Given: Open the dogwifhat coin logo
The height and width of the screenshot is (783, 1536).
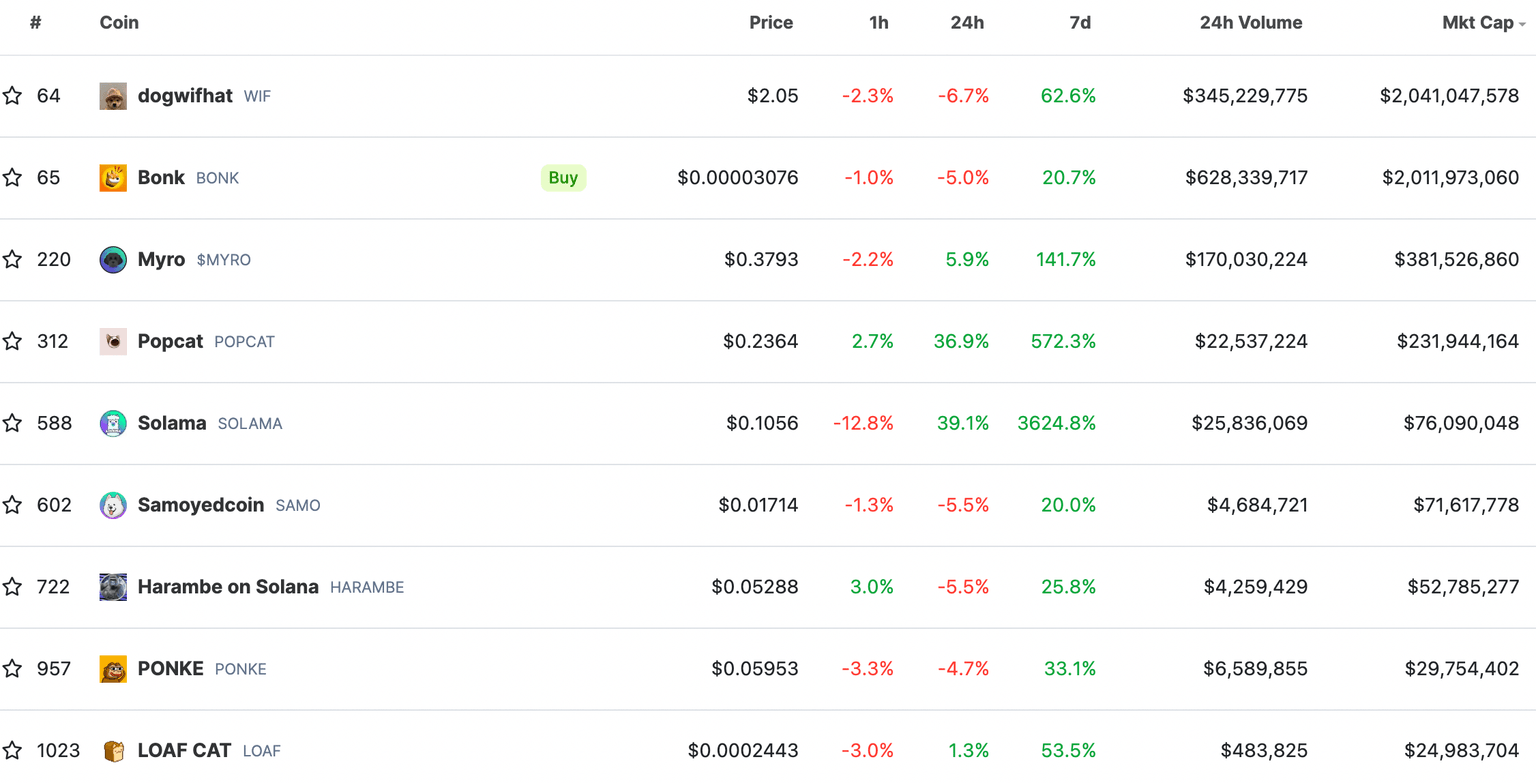Looking at the screenshot, I should (x=113, y=96).
